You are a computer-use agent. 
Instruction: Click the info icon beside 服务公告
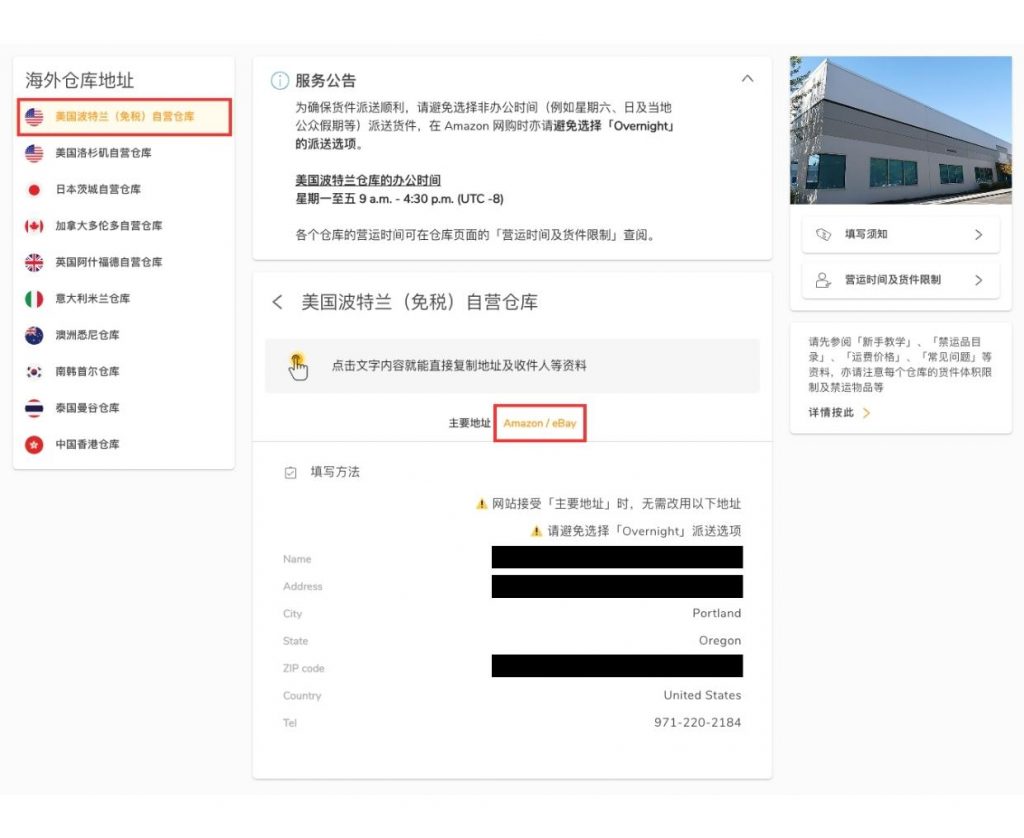click(x=280, y=81)
